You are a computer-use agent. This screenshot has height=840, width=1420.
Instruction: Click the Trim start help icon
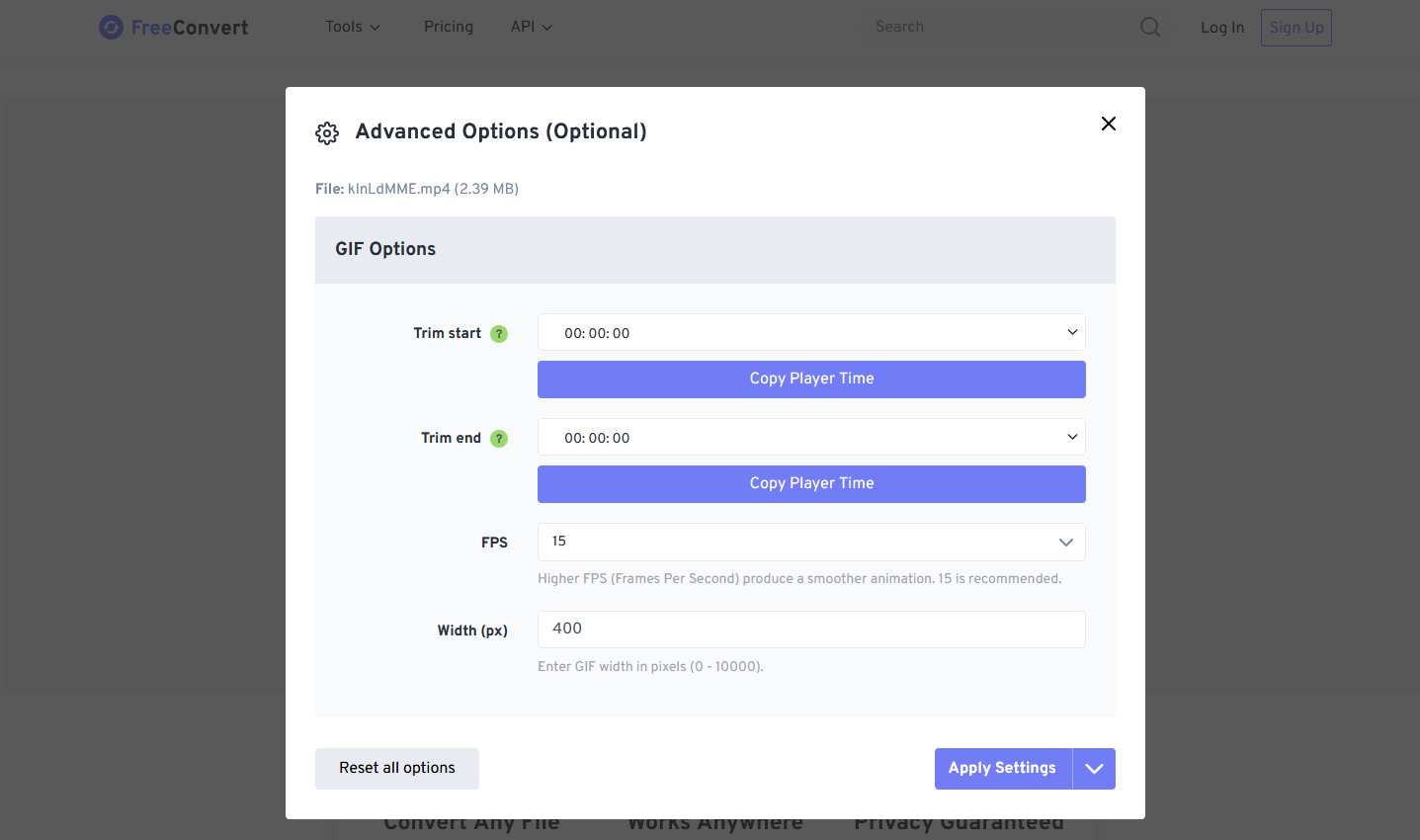click(x=499, y=334)
